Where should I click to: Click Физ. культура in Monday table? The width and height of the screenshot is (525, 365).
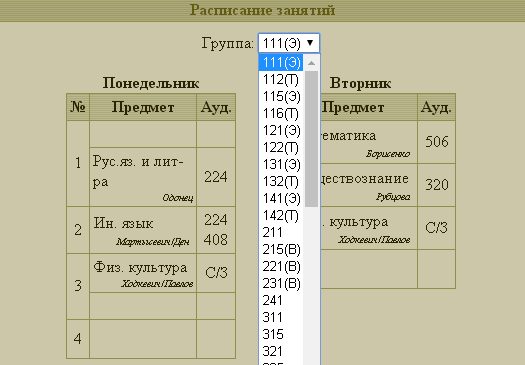[143, 273]
